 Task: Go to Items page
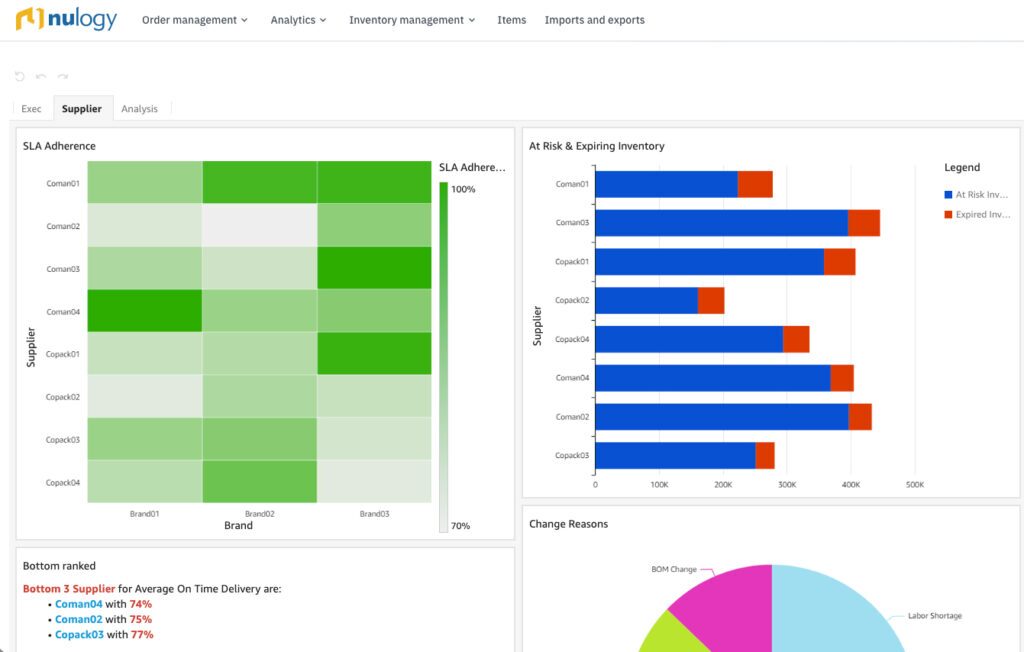pyautogui.click(x=511, y=20)
